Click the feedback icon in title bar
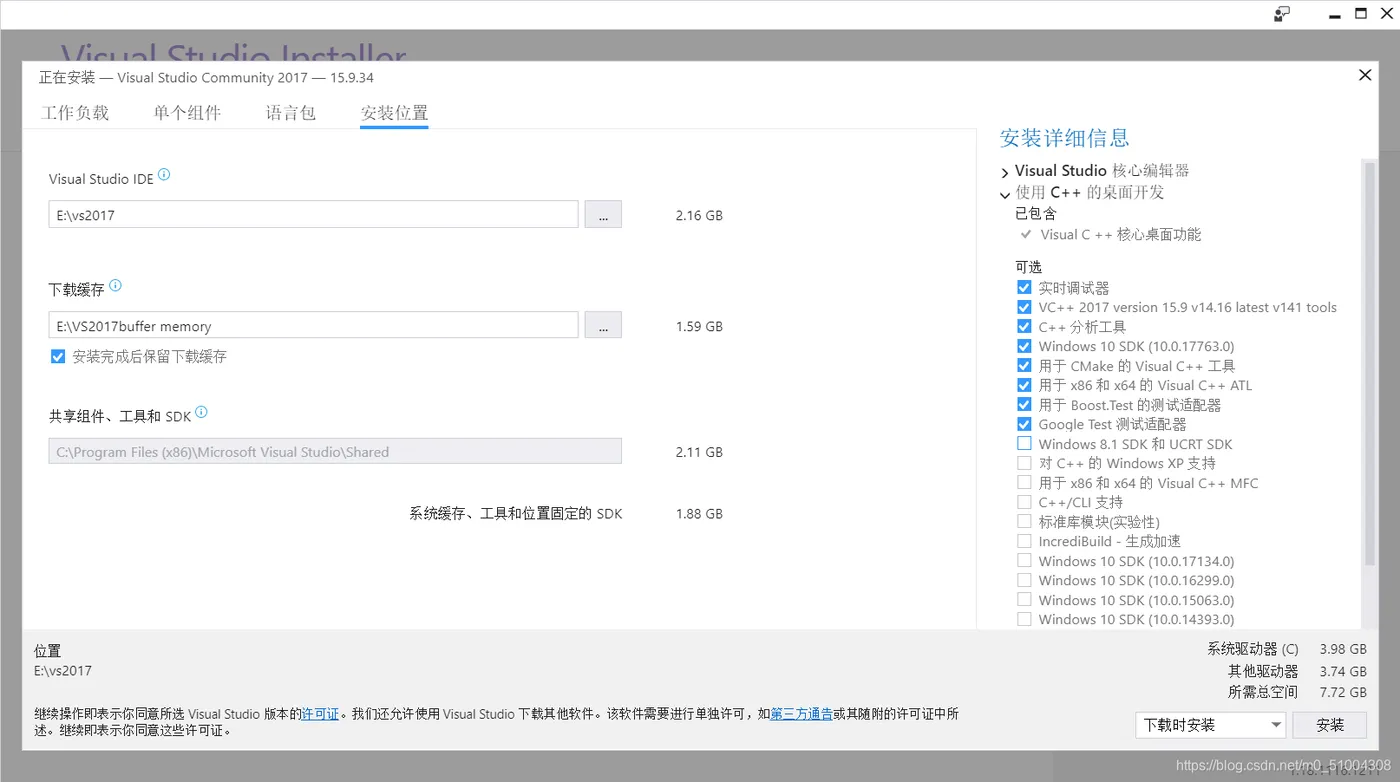Viewport: 1400px width, 782px height. pos(1281,14)
